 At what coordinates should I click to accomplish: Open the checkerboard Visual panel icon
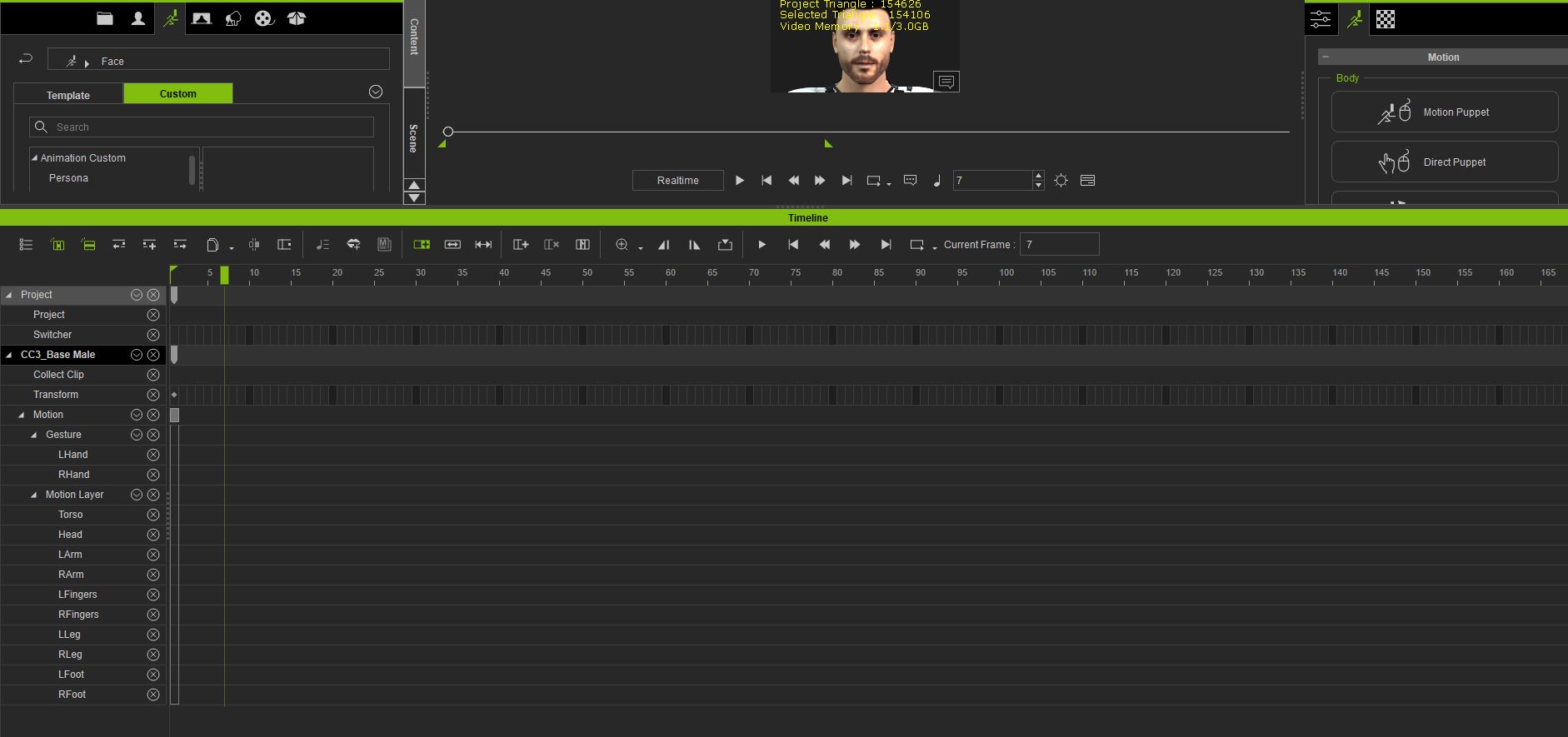(x=1386, y=19)
